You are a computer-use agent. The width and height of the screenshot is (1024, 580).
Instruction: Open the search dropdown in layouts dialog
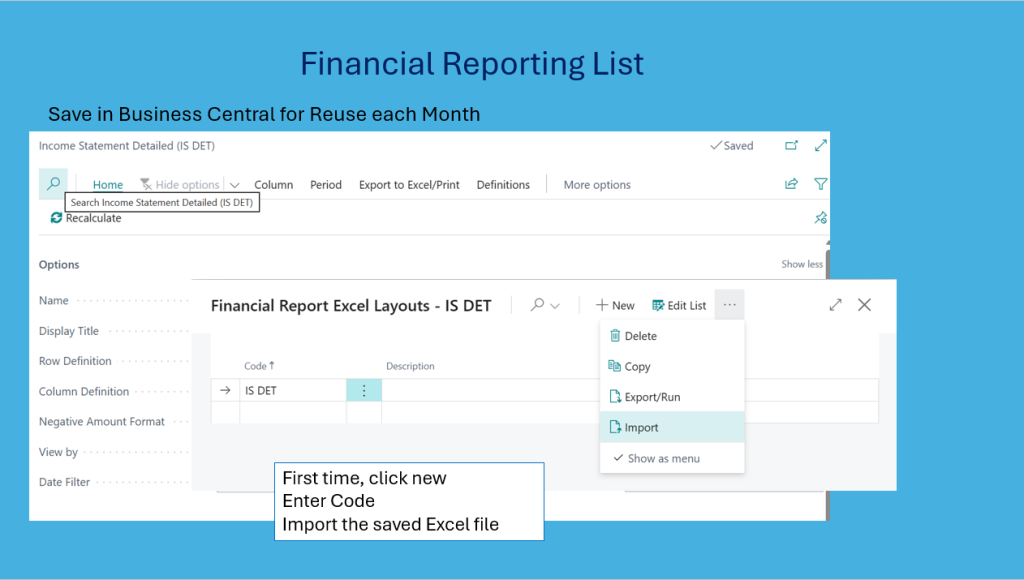[545, 305]
